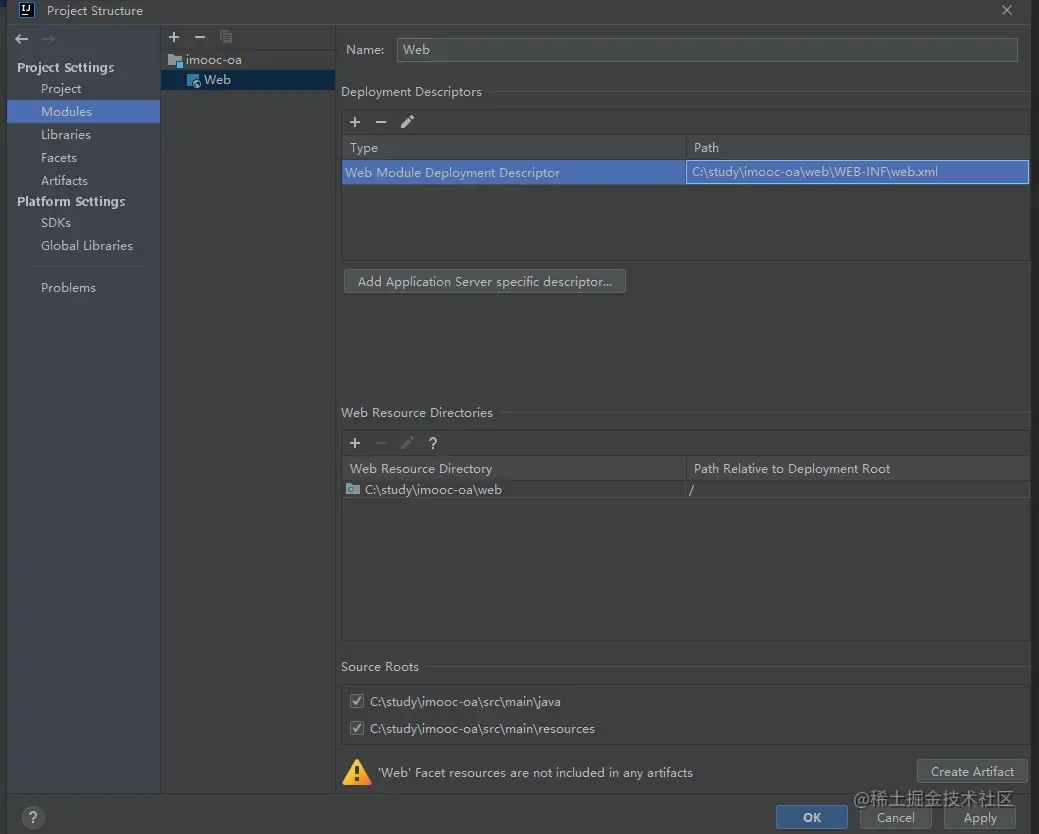
Task: Click the warning triangle icon
Action: [x=356, y=772]
